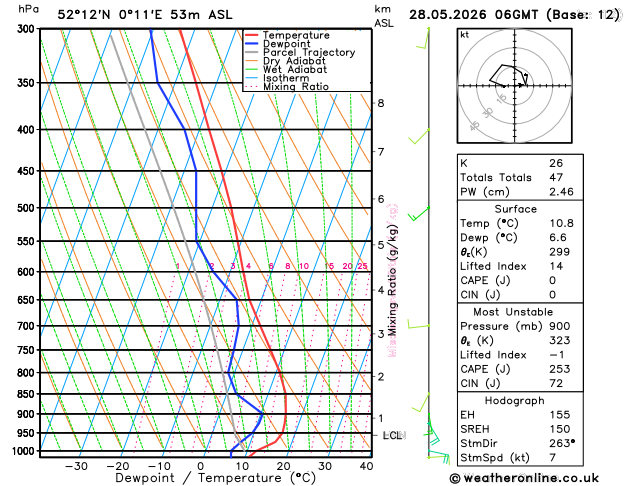The height and width of the screenshot is (486, 629).
Task: Click the Dewpoint / Temperature (°C) axis title
Action: (215, 478)
